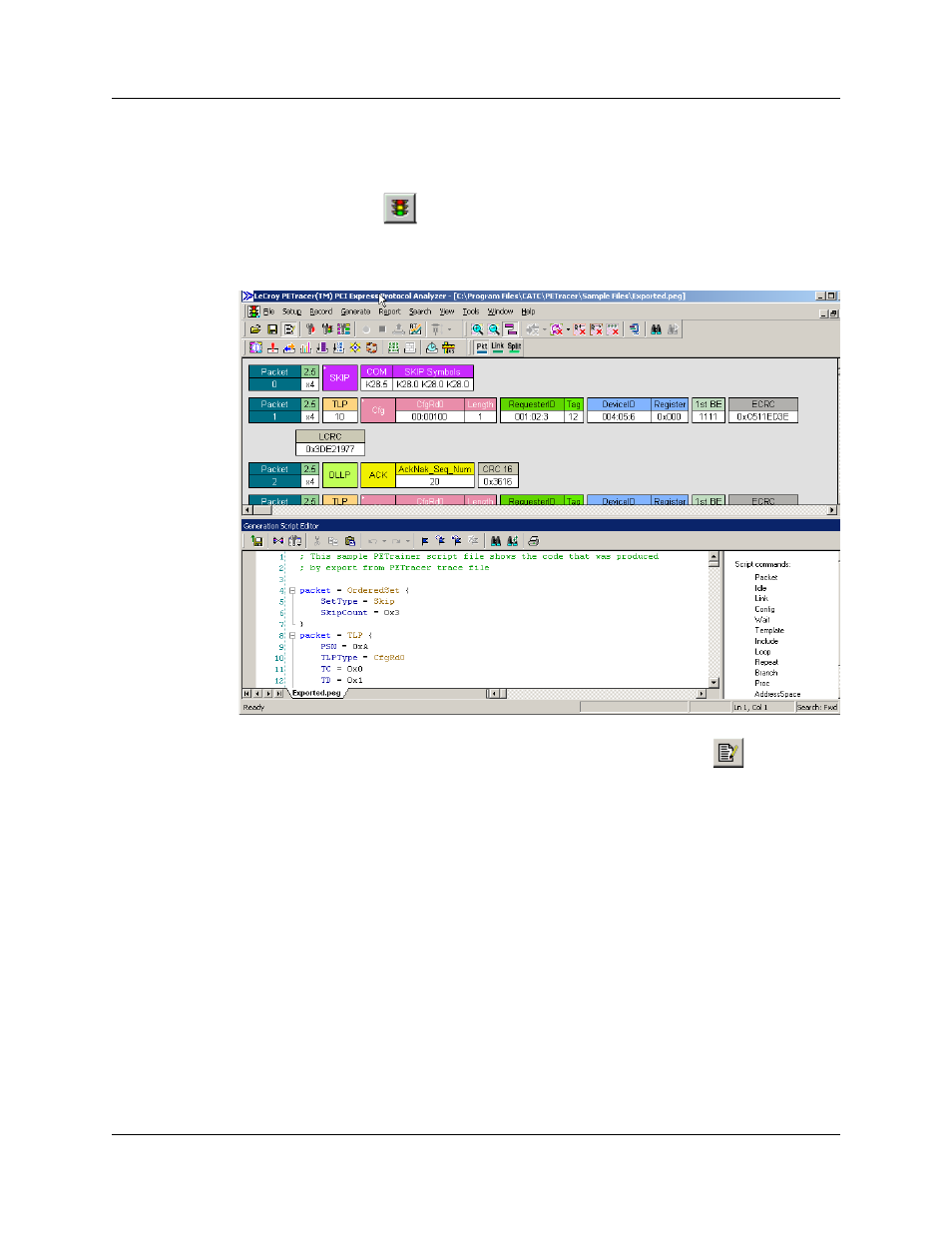Click the Template script command
Screen dimensions: 952x1233
769,630
